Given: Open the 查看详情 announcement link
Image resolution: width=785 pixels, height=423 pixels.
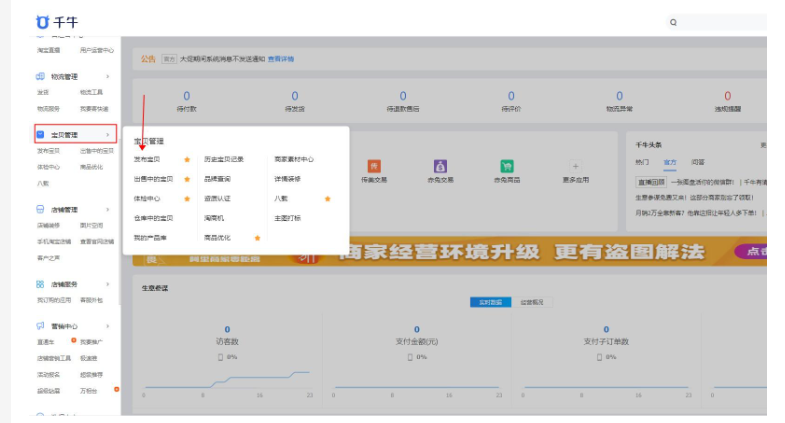Looking at the screenshot, I should [281, 59].
